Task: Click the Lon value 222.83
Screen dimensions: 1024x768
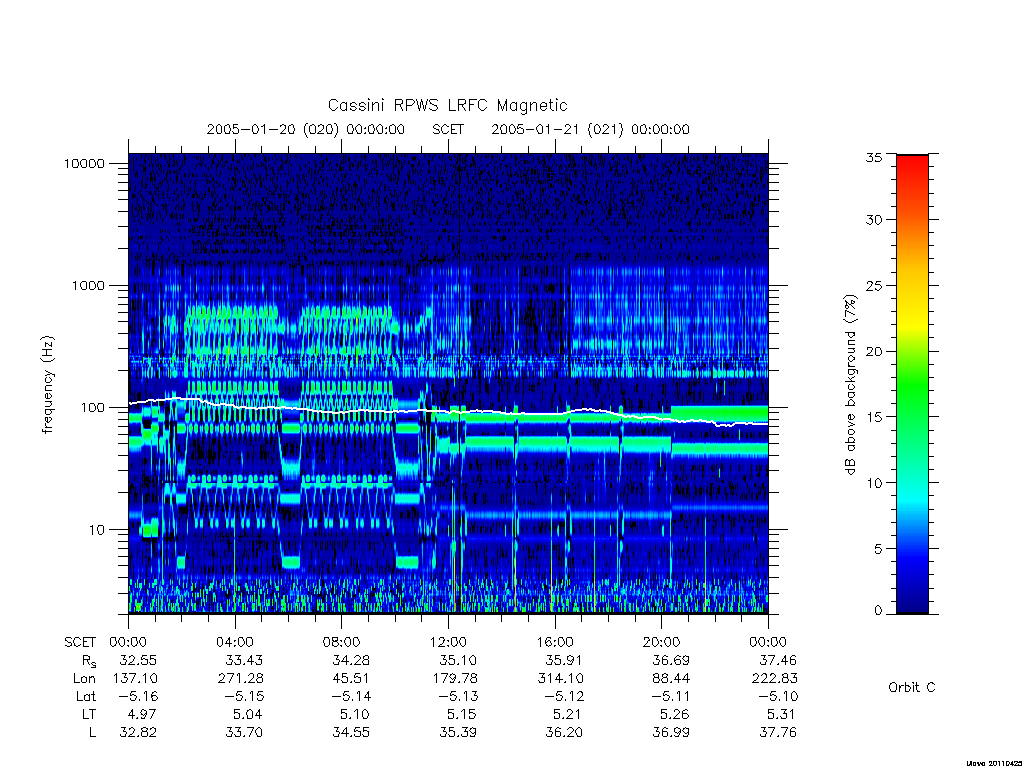Action: tap(775, 679)
